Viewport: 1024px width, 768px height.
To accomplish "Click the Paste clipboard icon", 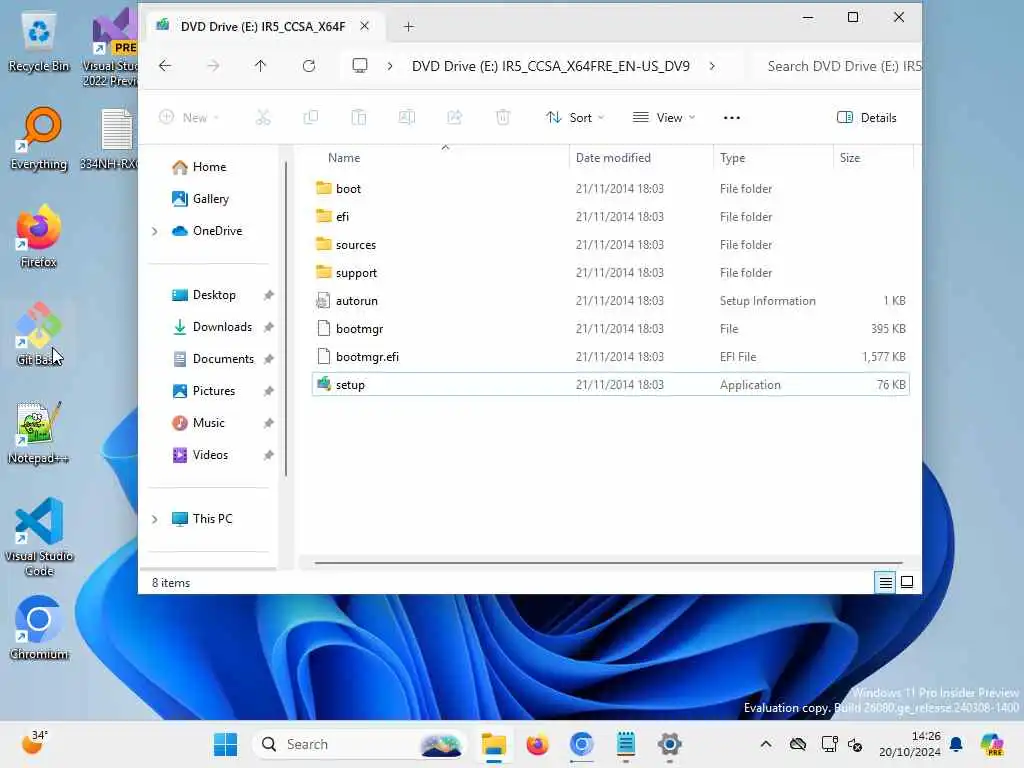I will pyautogui.click(x=359, y=118).
